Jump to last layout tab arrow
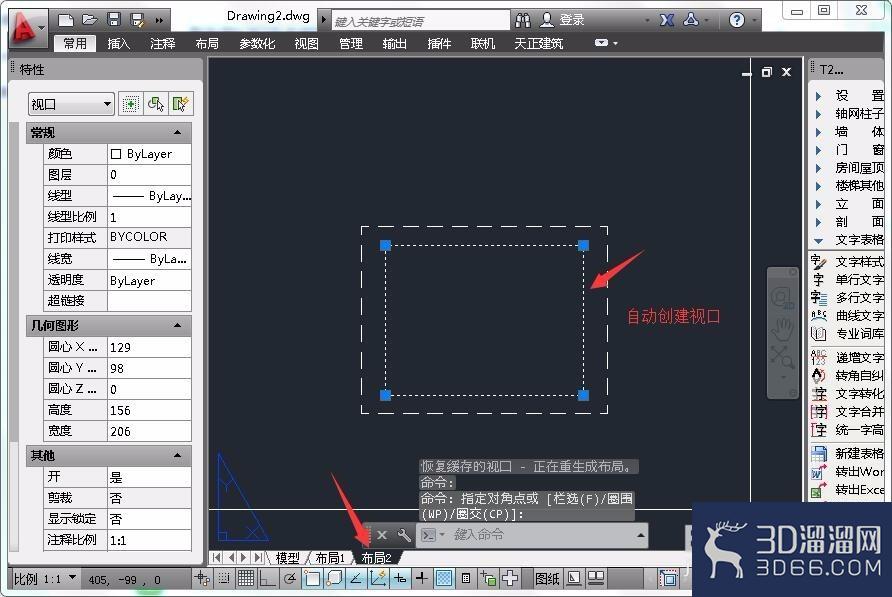892x597 pixels. pos(259,558)
